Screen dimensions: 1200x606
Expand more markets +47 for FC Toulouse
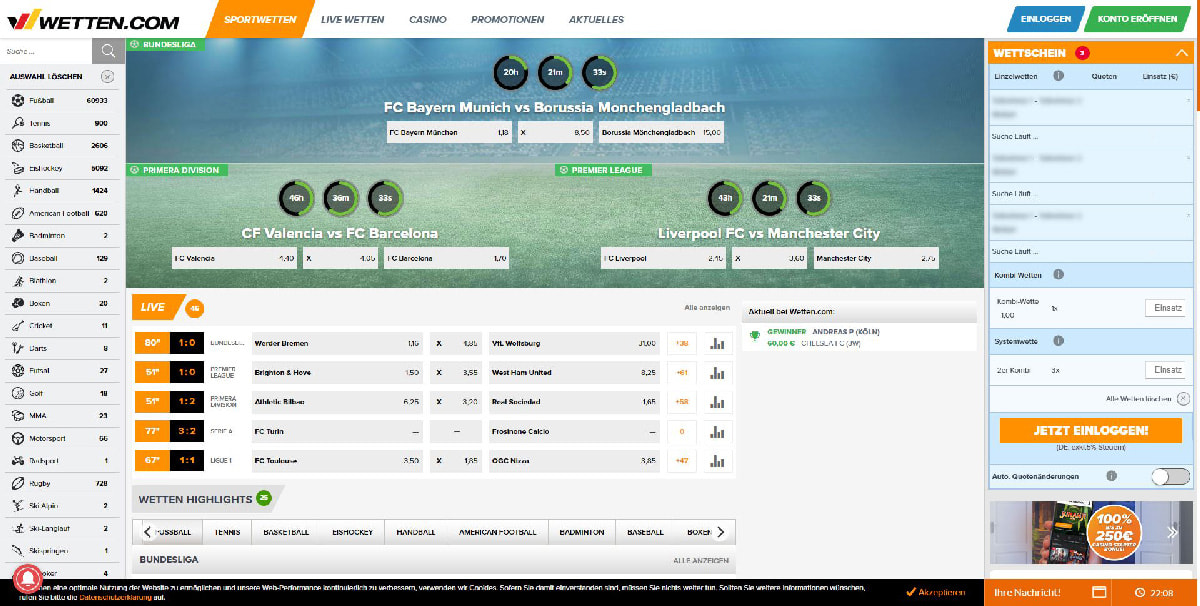click(682, 460)
